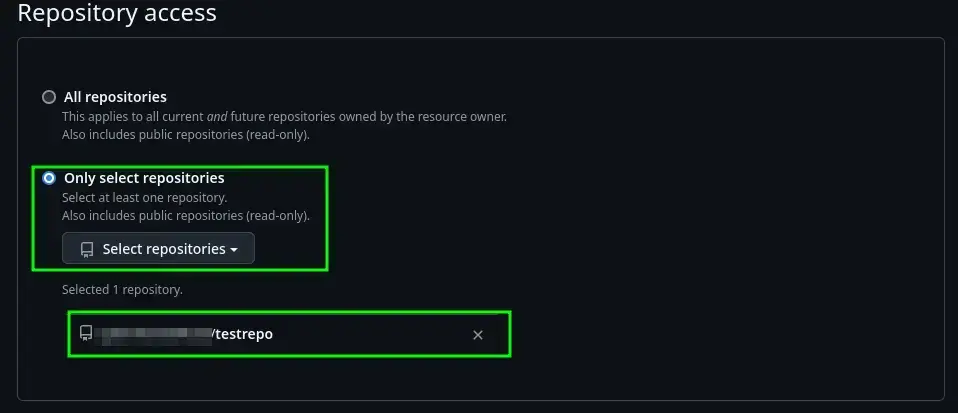Viewport: 958px width, 413px height.
Task: Click the "Select at least one repository." hint
Action: pos(144,197)
